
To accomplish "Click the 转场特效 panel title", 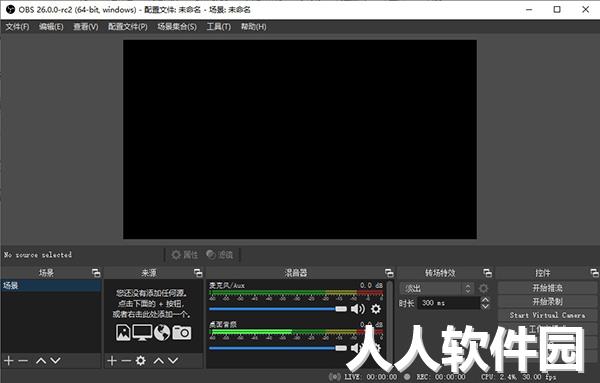I will (440, 273).
